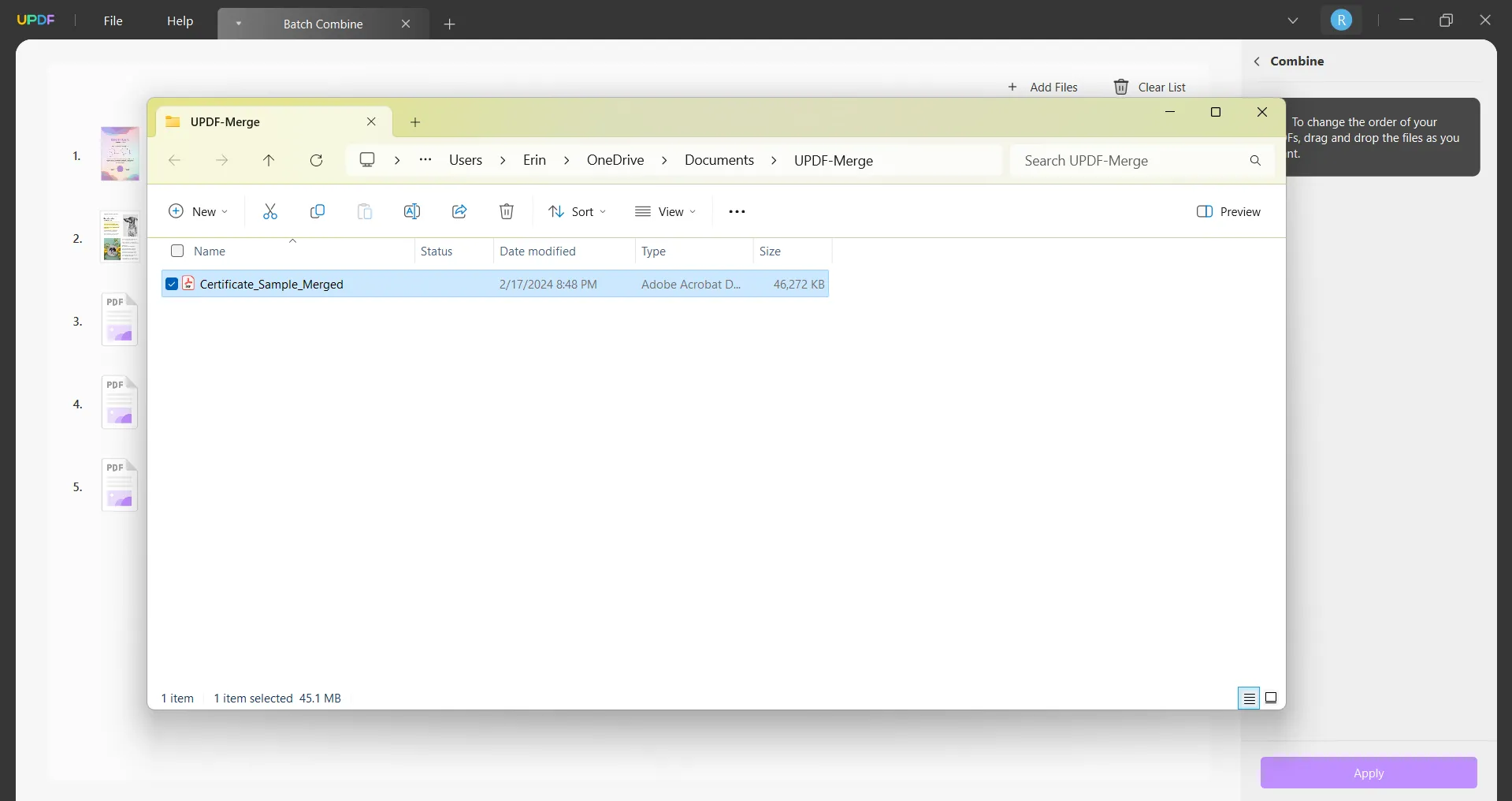The image size is (1512, 801).
Task: Close the Batch Combine tab
Action: (x=406, y=24)
